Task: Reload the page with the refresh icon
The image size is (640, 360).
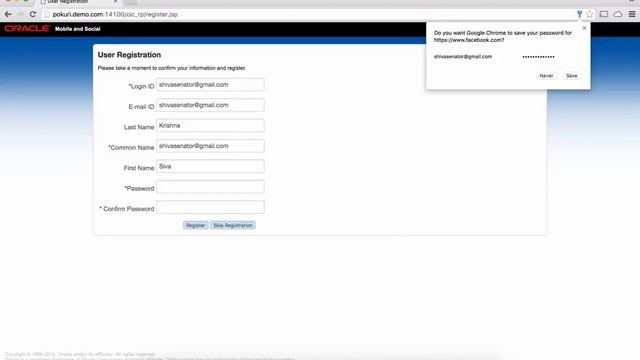Action: tap(33, 14)
